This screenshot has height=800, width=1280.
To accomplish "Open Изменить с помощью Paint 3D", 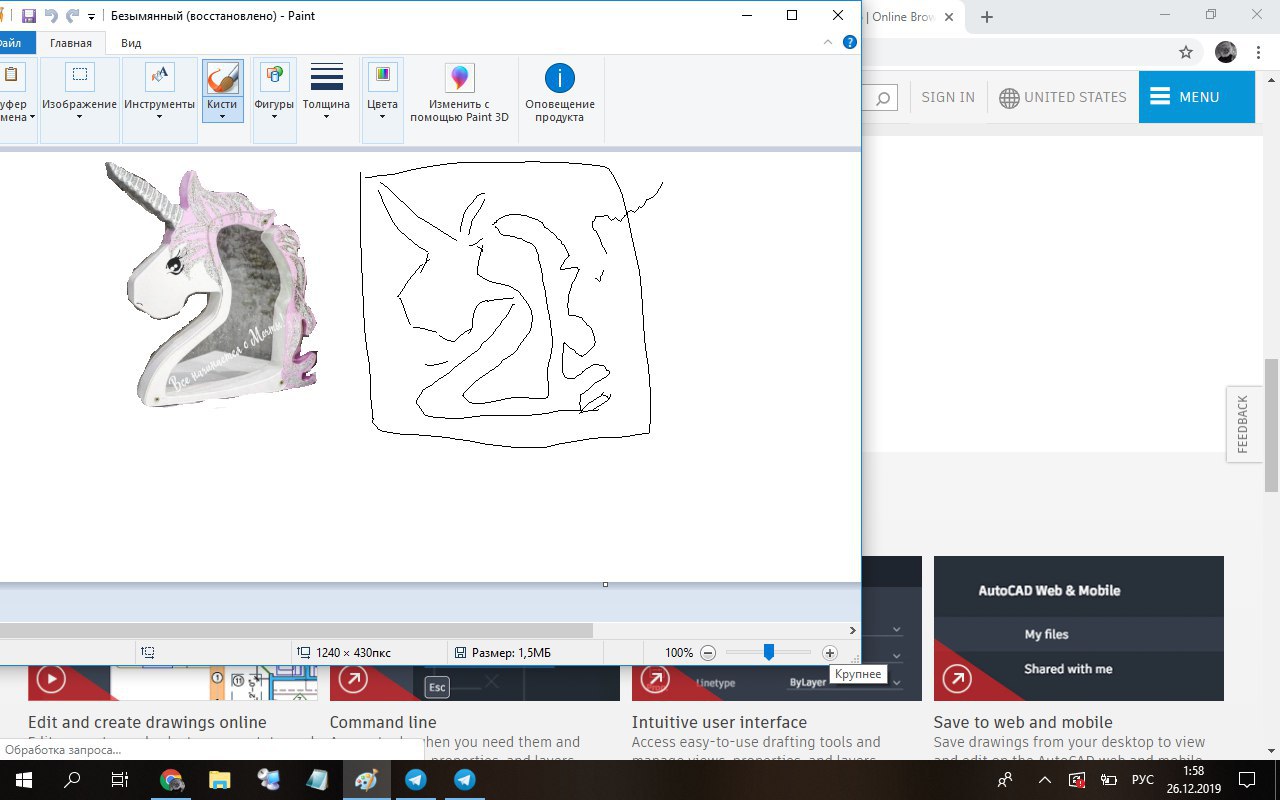I will [459, 92].
